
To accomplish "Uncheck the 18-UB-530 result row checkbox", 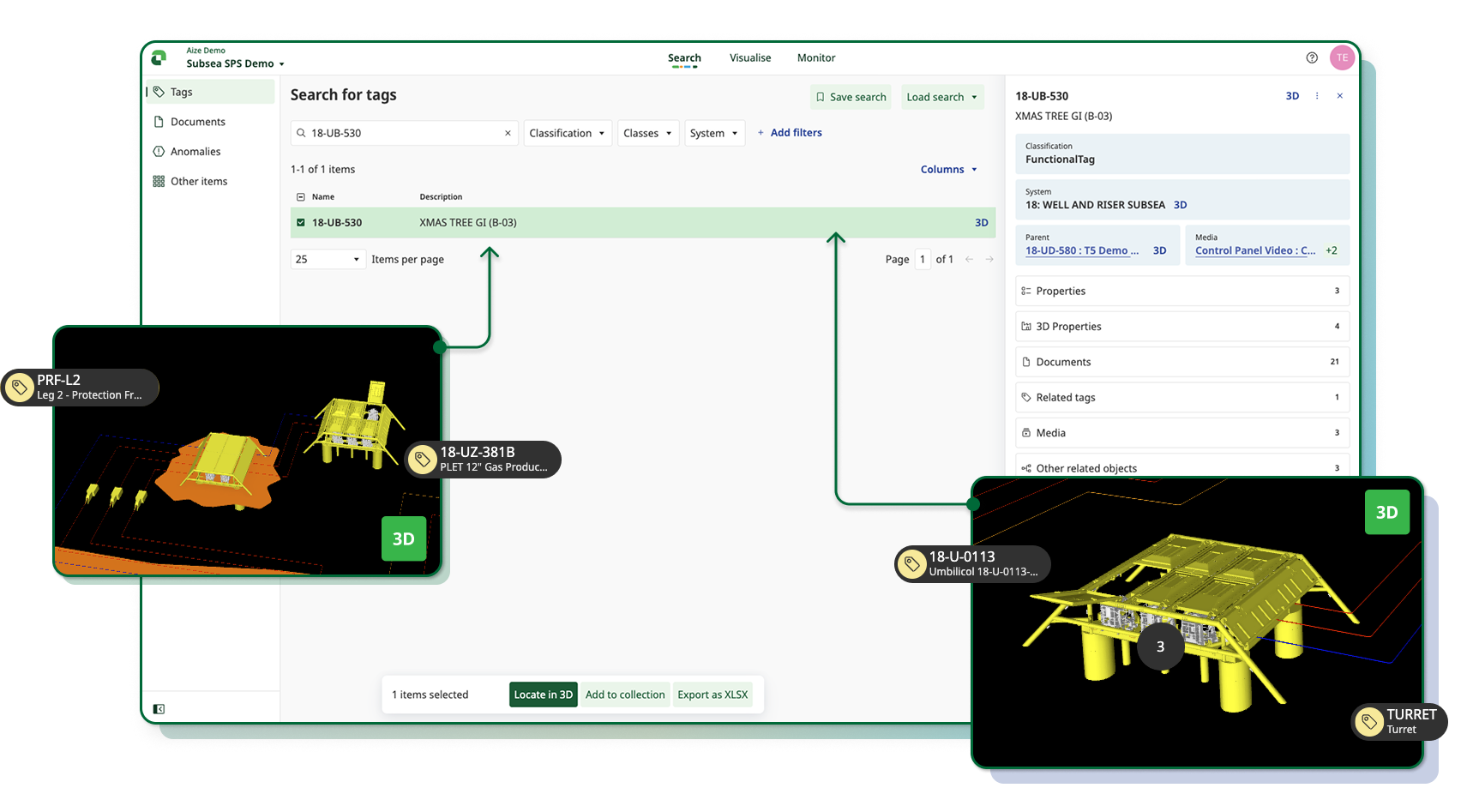I will 301,222.
